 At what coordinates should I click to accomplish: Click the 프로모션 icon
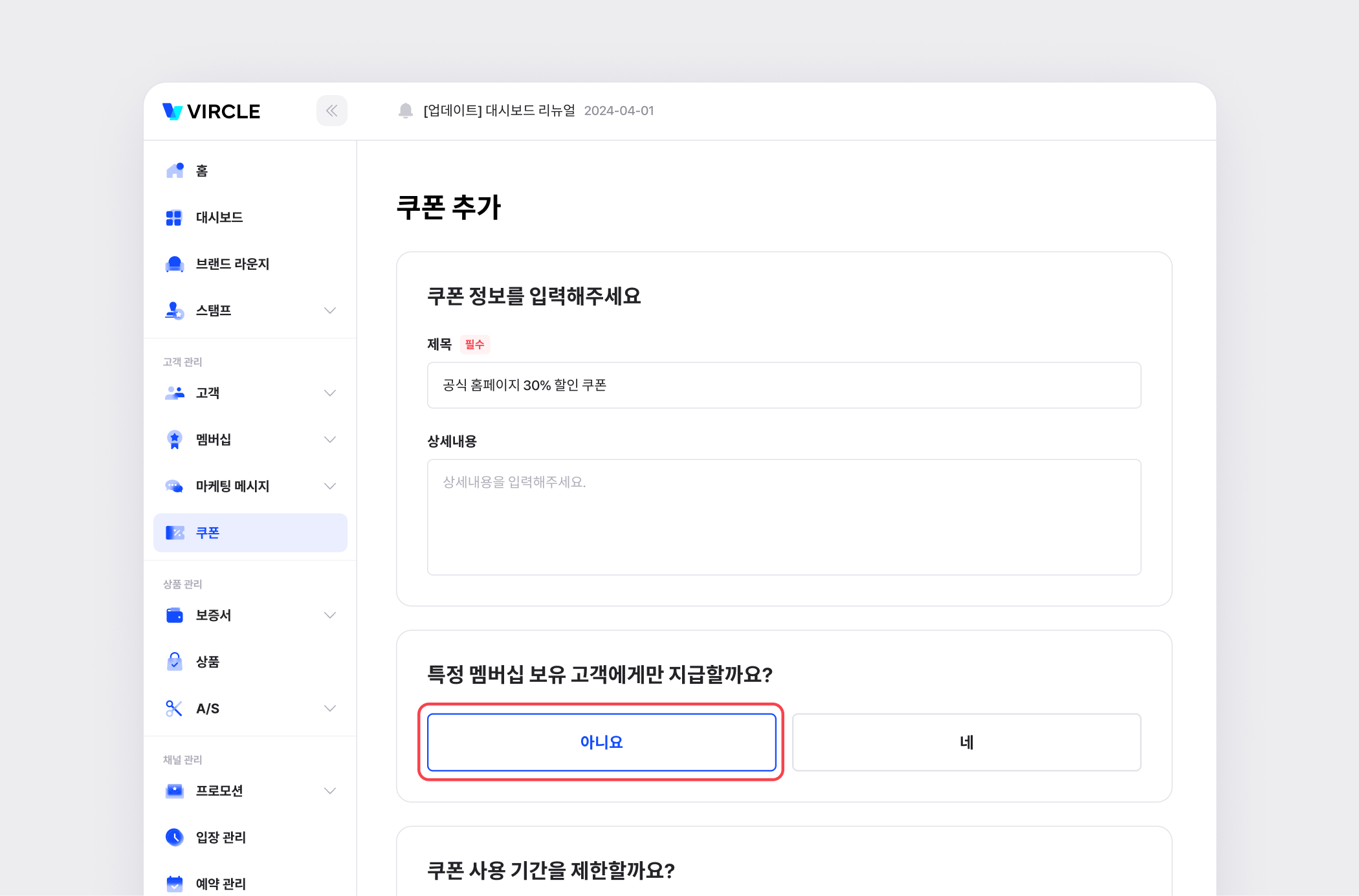(x=175, y=791)
